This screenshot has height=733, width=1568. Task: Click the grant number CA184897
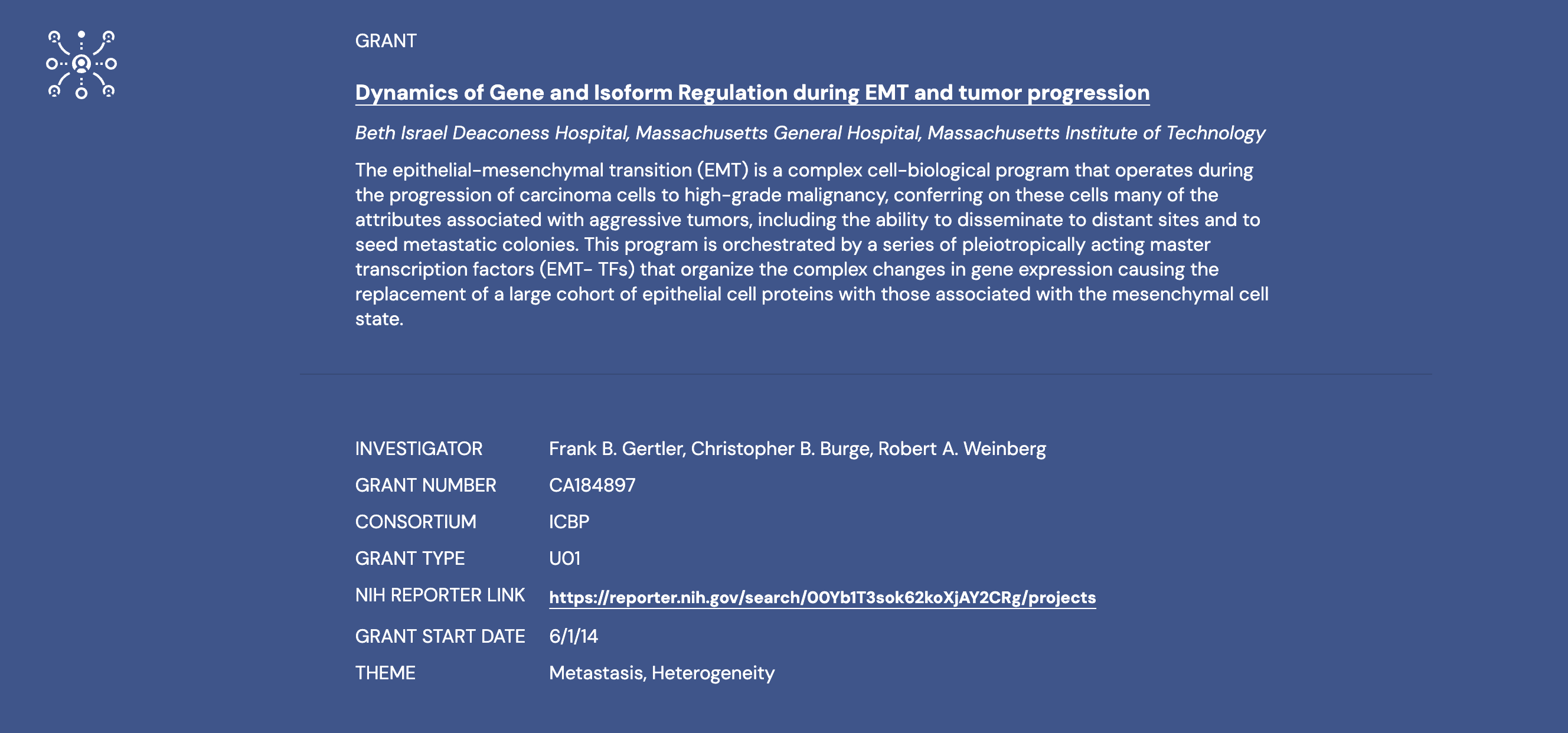tap(592, 486)
